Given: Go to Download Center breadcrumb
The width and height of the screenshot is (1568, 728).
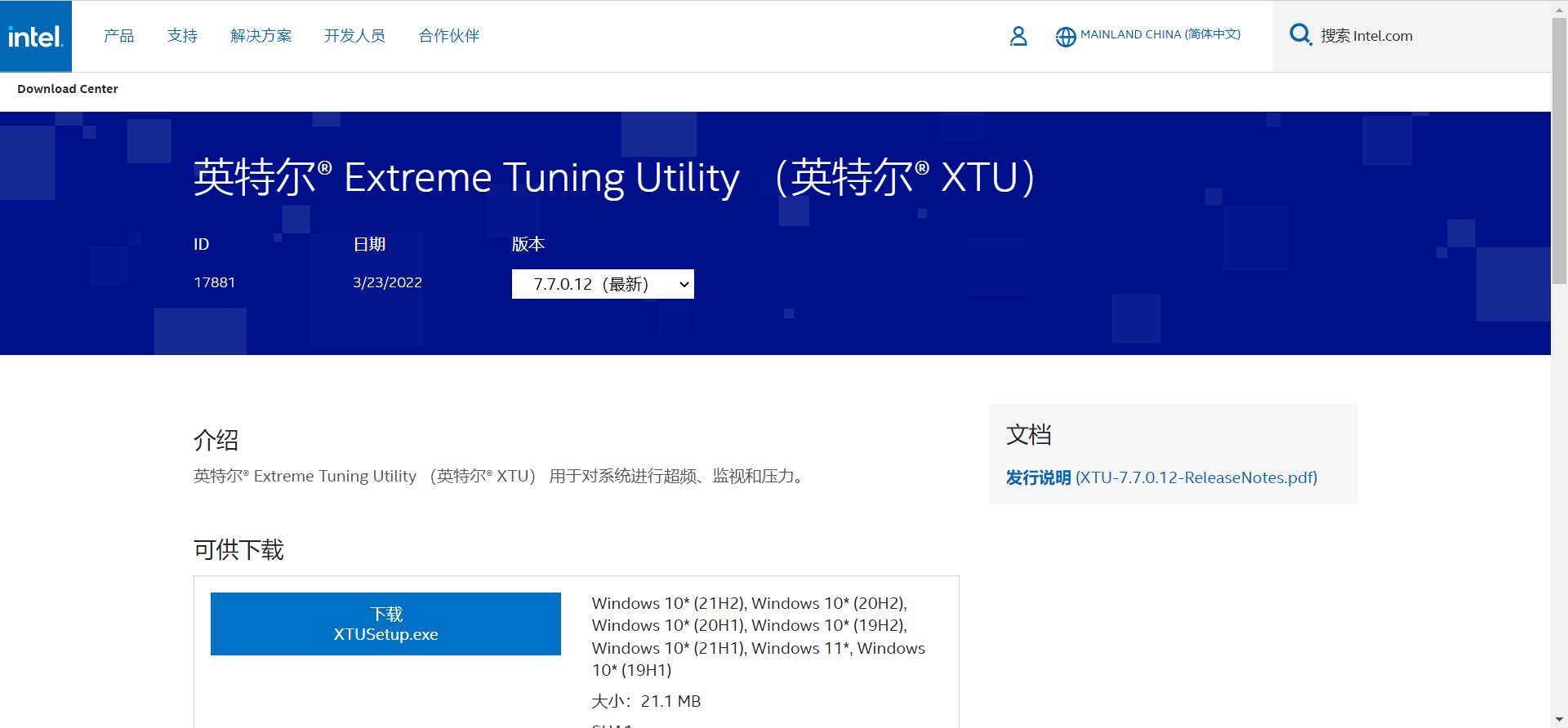Looking at the screenshot, I should [x=68, y=89].
